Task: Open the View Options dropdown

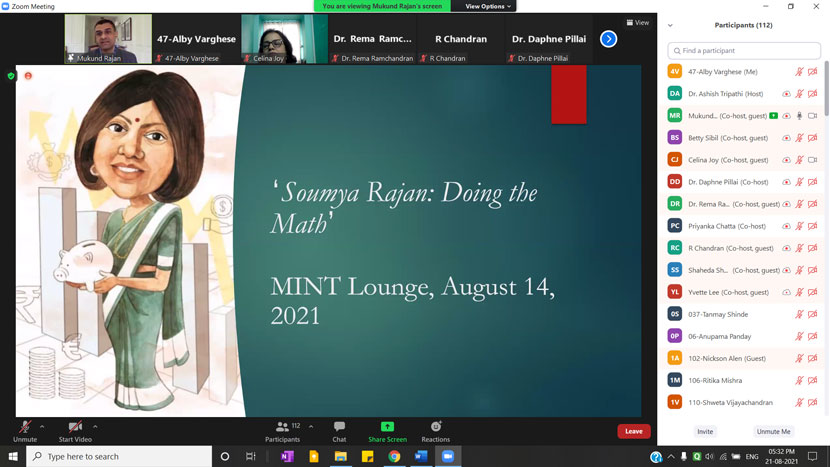Action: pyautogui.click(x=488, y=6)
